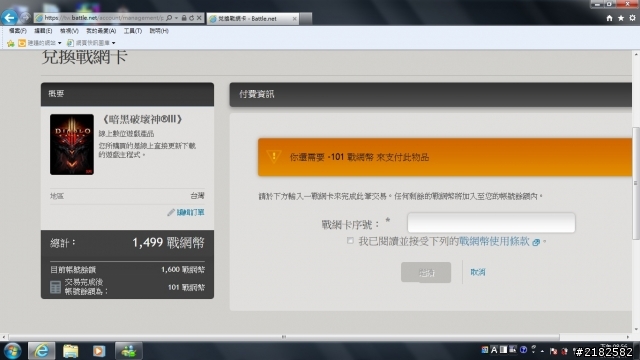Image resolution: width=640 pixels, height=360 pixels.
Task: Open the 我的最愛(A) menu
Action: point(101,31)
